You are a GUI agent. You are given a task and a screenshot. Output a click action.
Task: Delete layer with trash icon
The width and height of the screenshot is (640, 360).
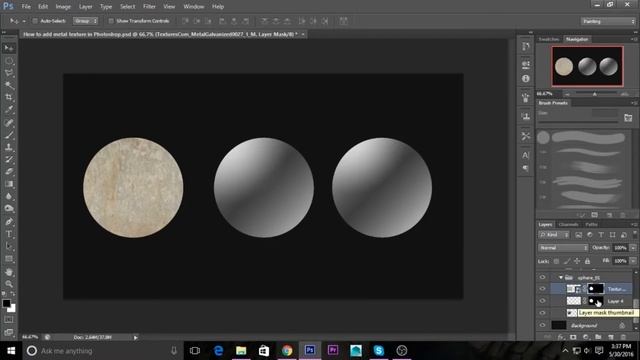(x=623, y=337)
